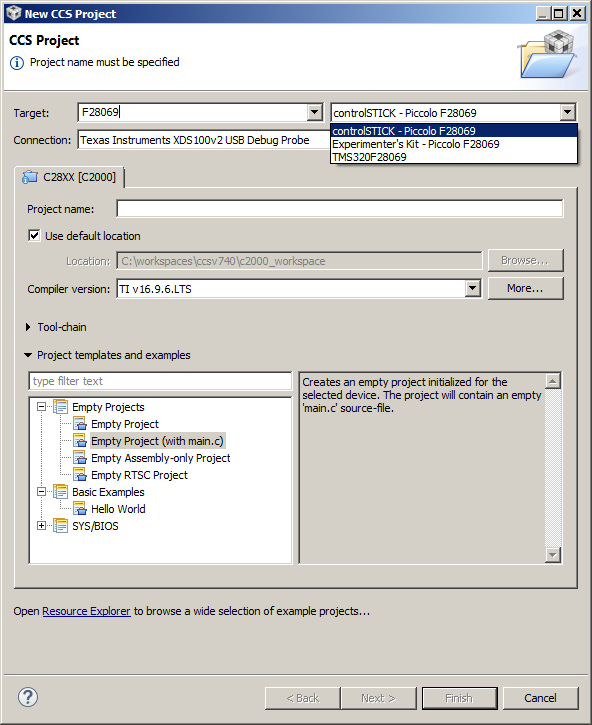
Task: Close the device dropdown via its arrow
Action: click(567, 112)
